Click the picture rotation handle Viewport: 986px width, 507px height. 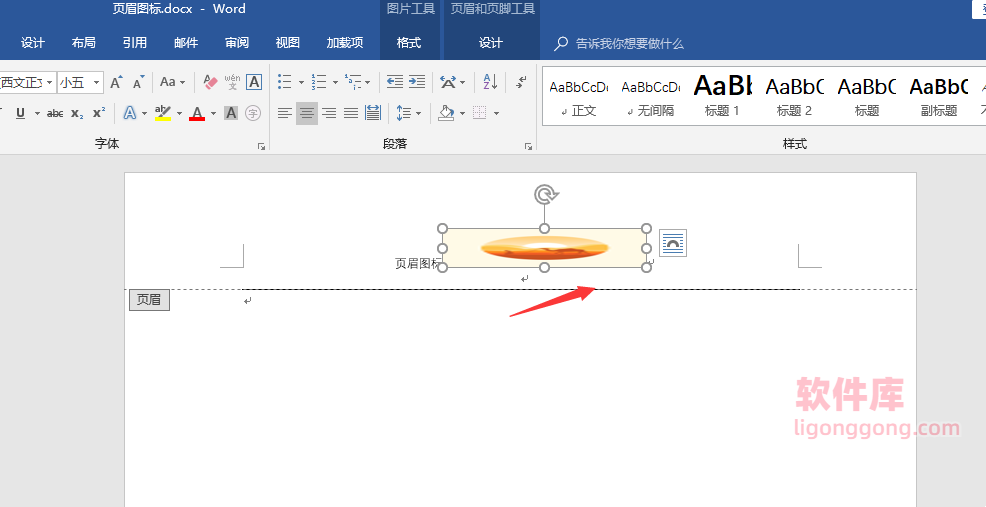tap(545, 195)
